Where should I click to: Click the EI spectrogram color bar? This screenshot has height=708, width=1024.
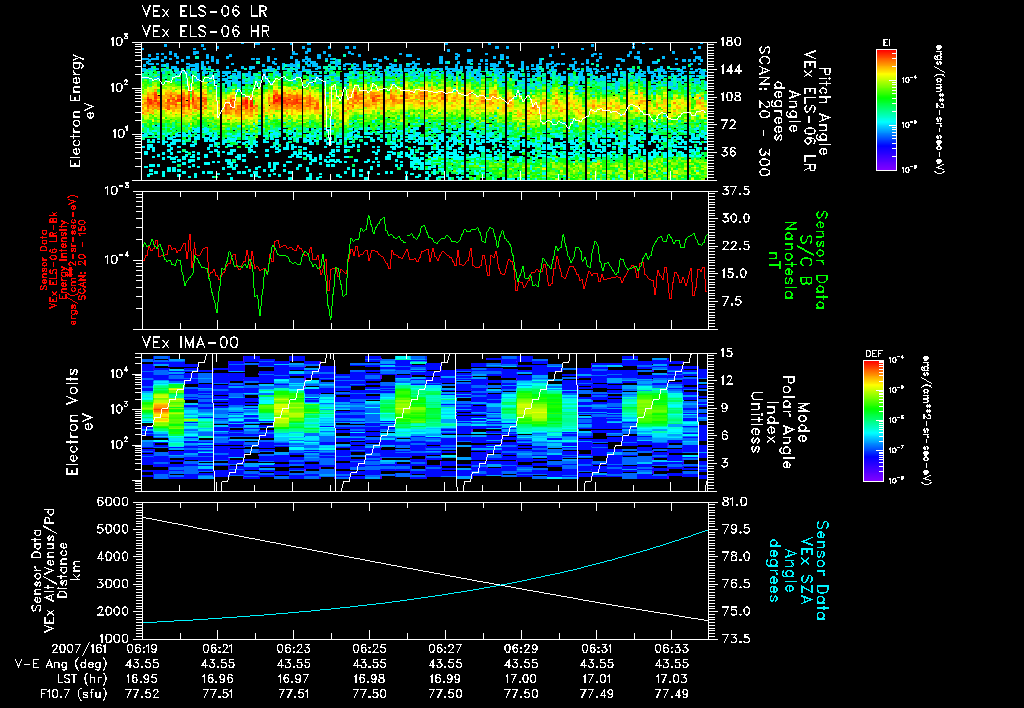pos(886,109)
